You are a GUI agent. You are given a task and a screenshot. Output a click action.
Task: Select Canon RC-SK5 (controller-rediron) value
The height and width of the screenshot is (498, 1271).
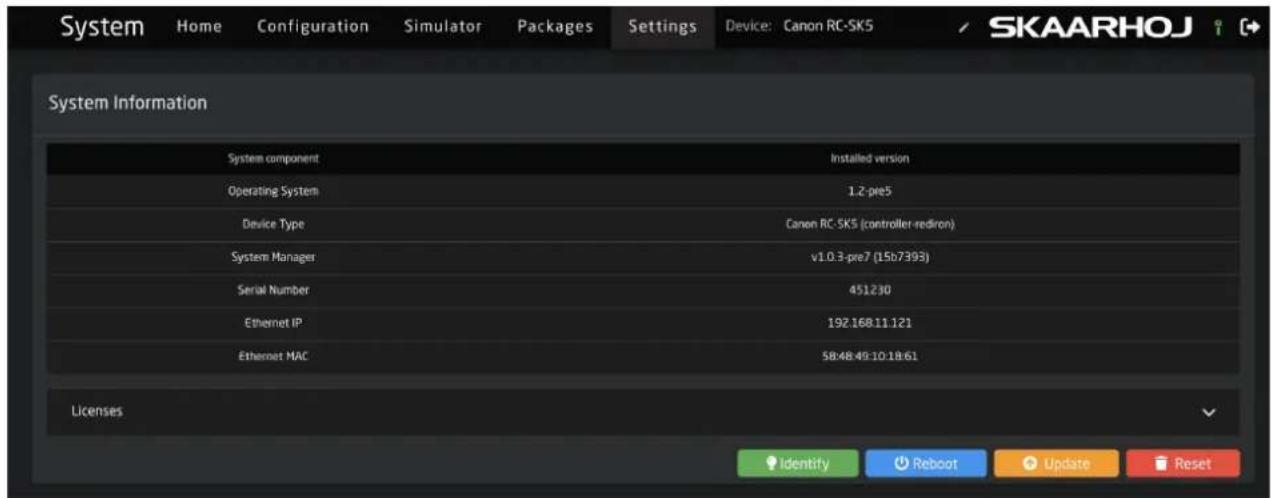(x=869, y=224)
